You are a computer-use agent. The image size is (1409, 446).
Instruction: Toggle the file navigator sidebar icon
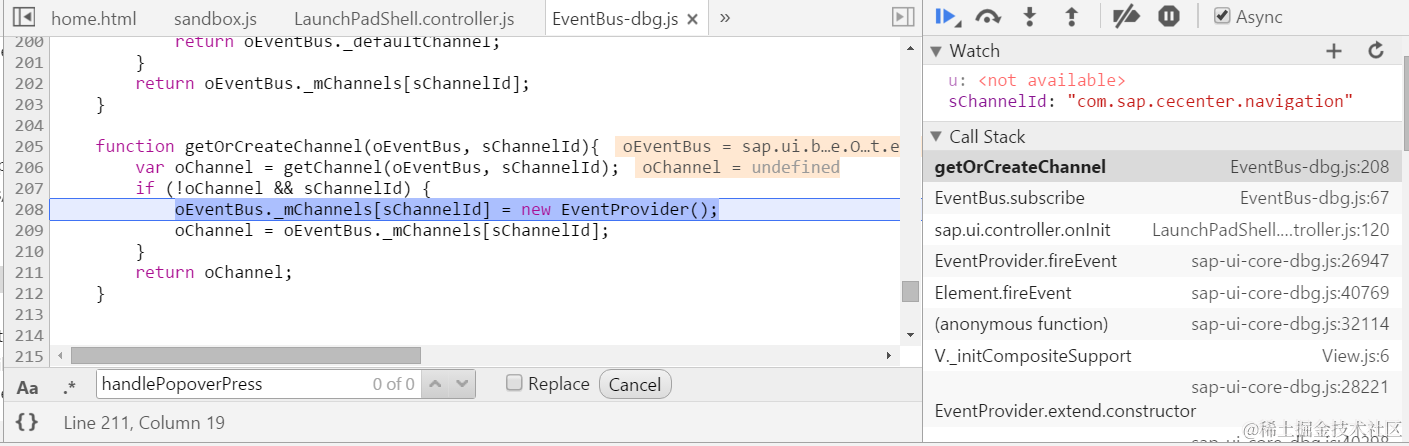click(23, 18)
